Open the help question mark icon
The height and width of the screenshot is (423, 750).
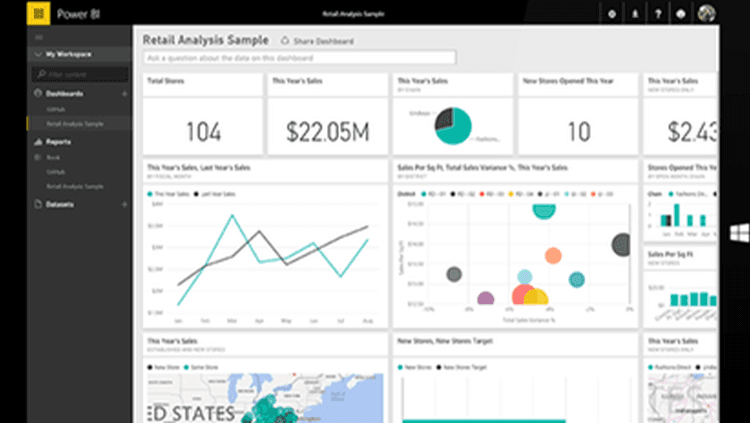click(658, 14)
